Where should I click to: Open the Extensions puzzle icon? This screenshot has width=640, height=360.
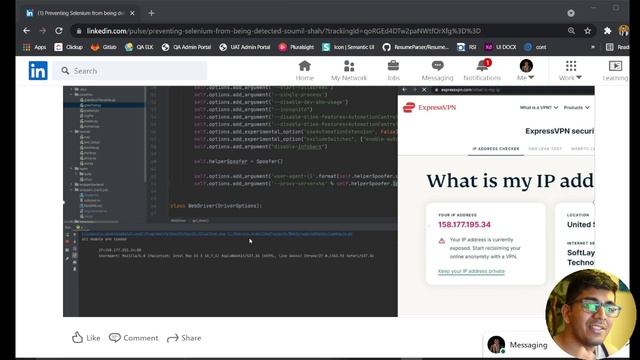click(607, 31)
